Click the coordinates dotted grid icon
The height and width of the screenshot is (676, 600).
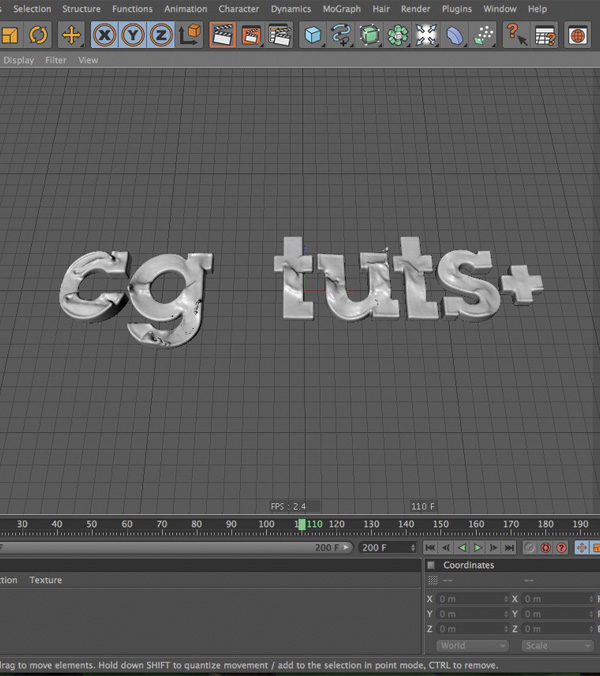432,581
